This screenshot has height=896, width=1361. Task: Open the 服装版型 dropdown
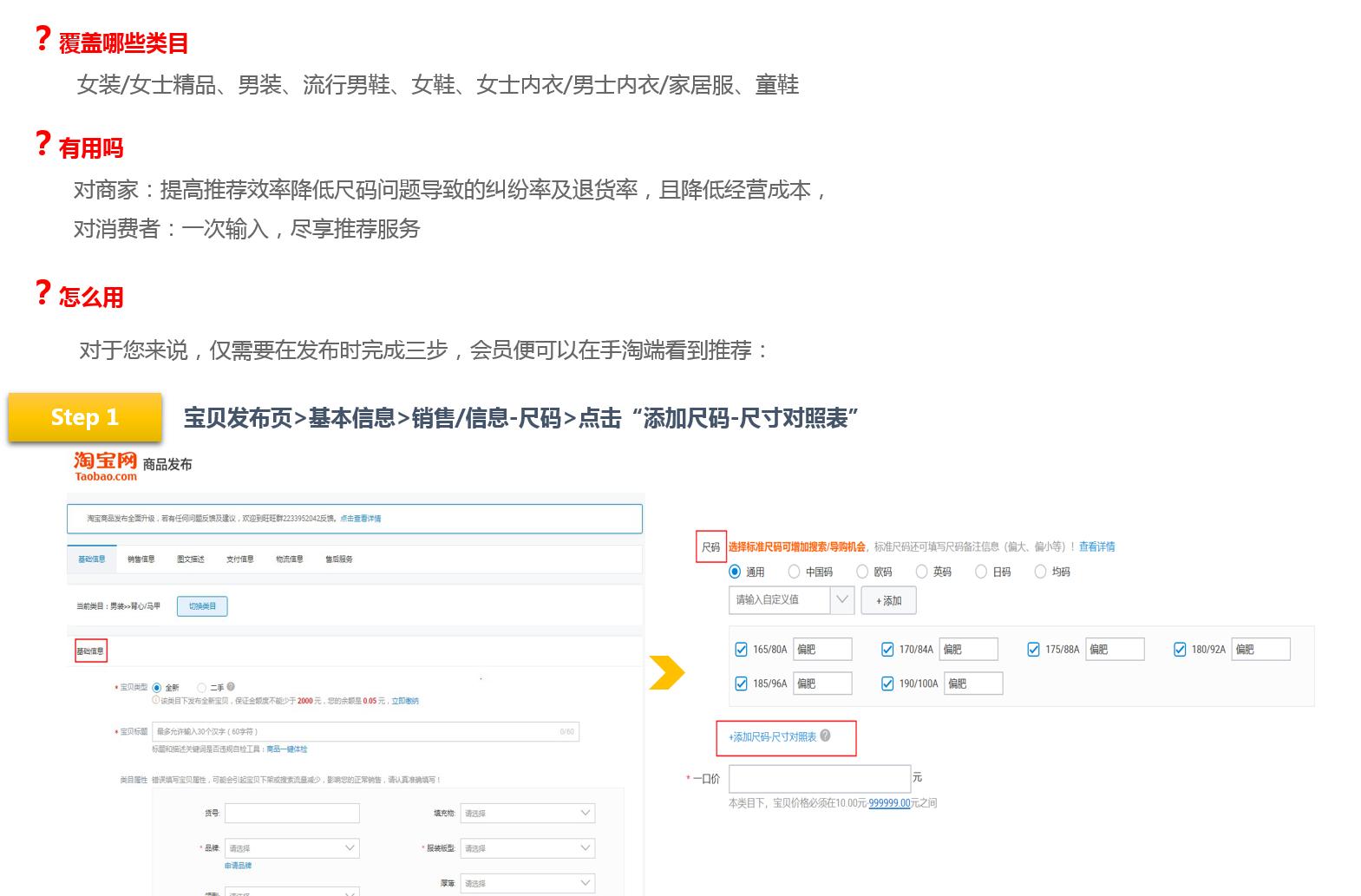point(527,847)
